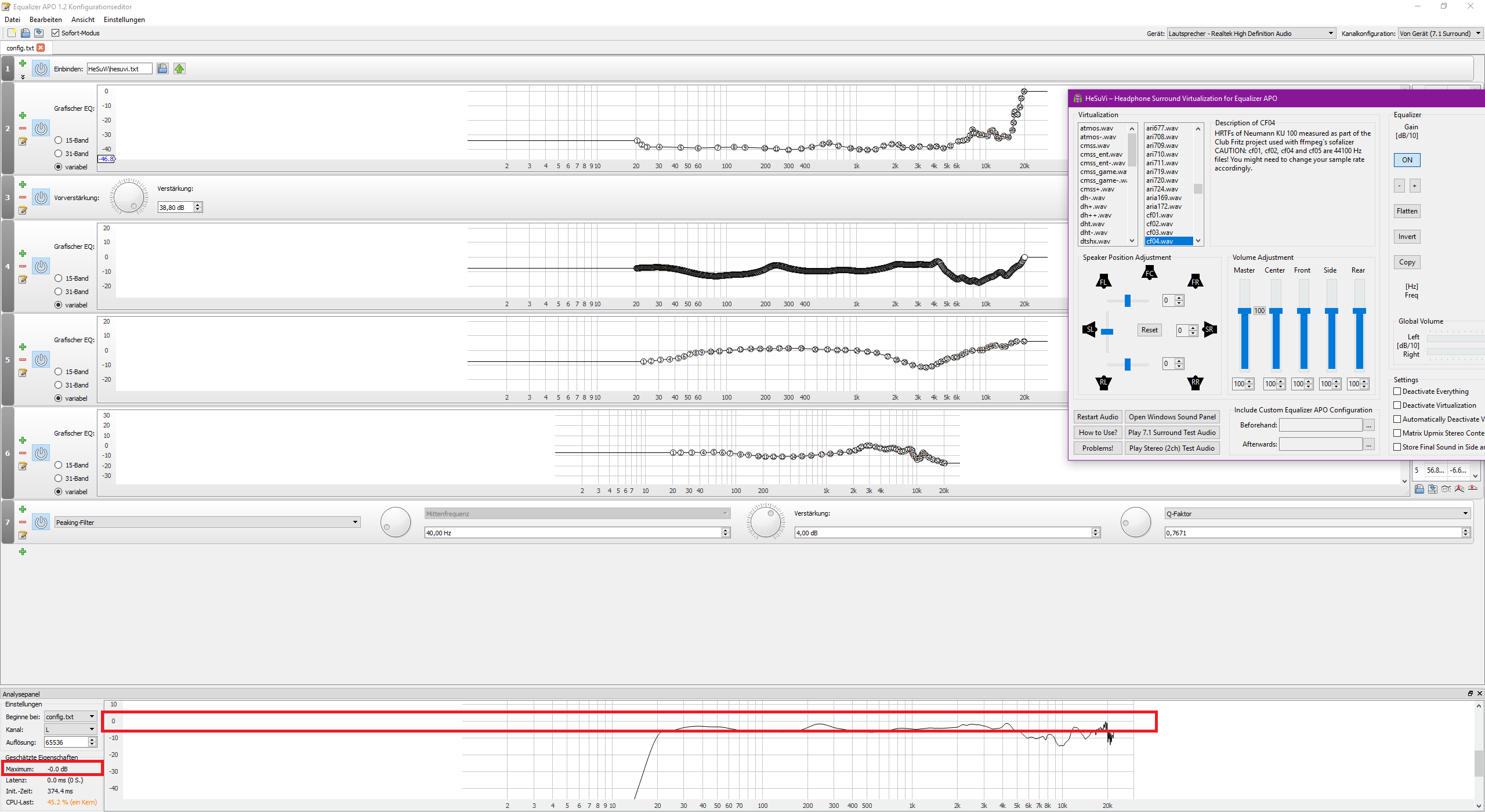Image resolution: width=1485 pixels, height=812 pixels.
Task: Click new file icon in toolbar
Action: click(x=12, y=33)
